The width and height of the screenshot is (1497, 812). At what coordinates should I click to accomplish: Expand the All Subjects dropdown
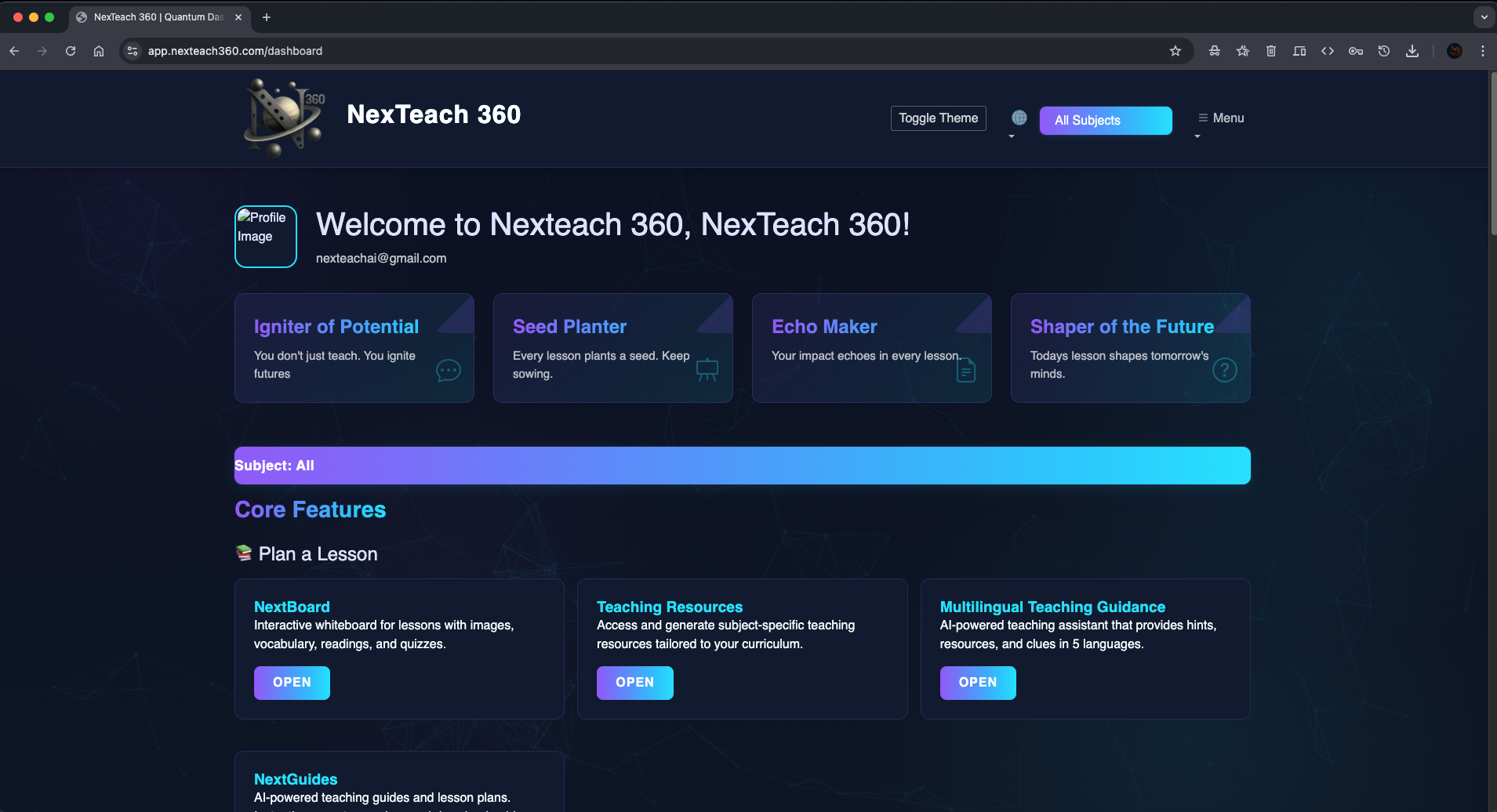coord(1106,121)
